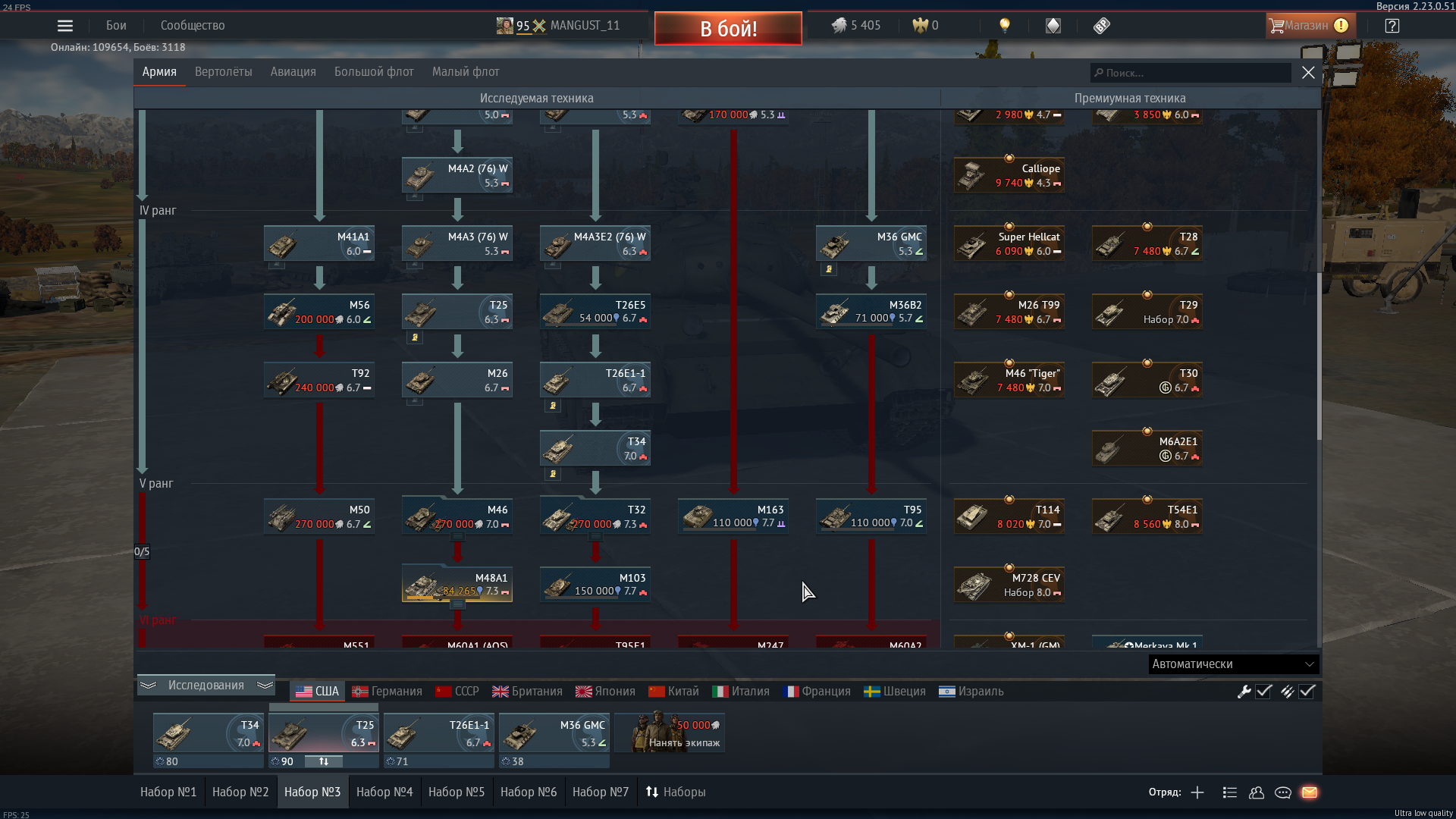Select premium Super Hellcat
This screenshot has width=1456, height=819.
click(1009, 243)
